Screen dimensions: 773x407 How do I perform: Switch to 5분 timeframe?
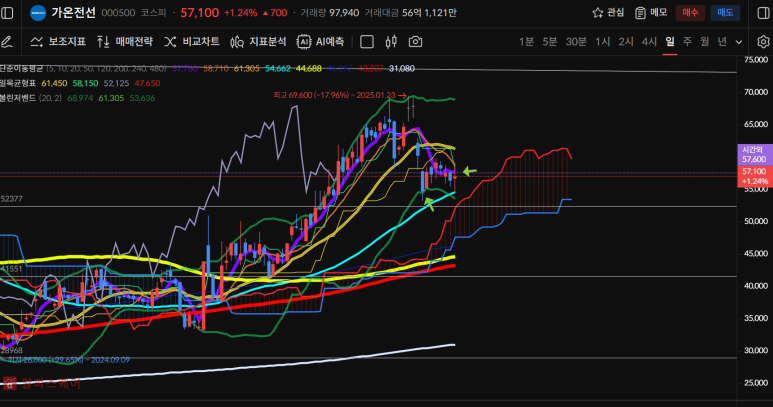point(550,42)
